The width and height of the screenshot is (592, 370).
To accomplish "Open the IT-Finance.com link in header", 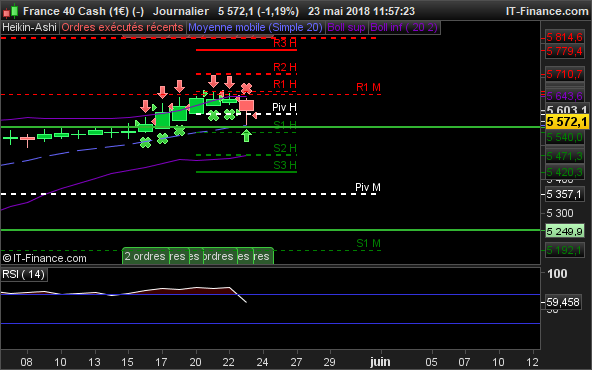I will point(547,11).
